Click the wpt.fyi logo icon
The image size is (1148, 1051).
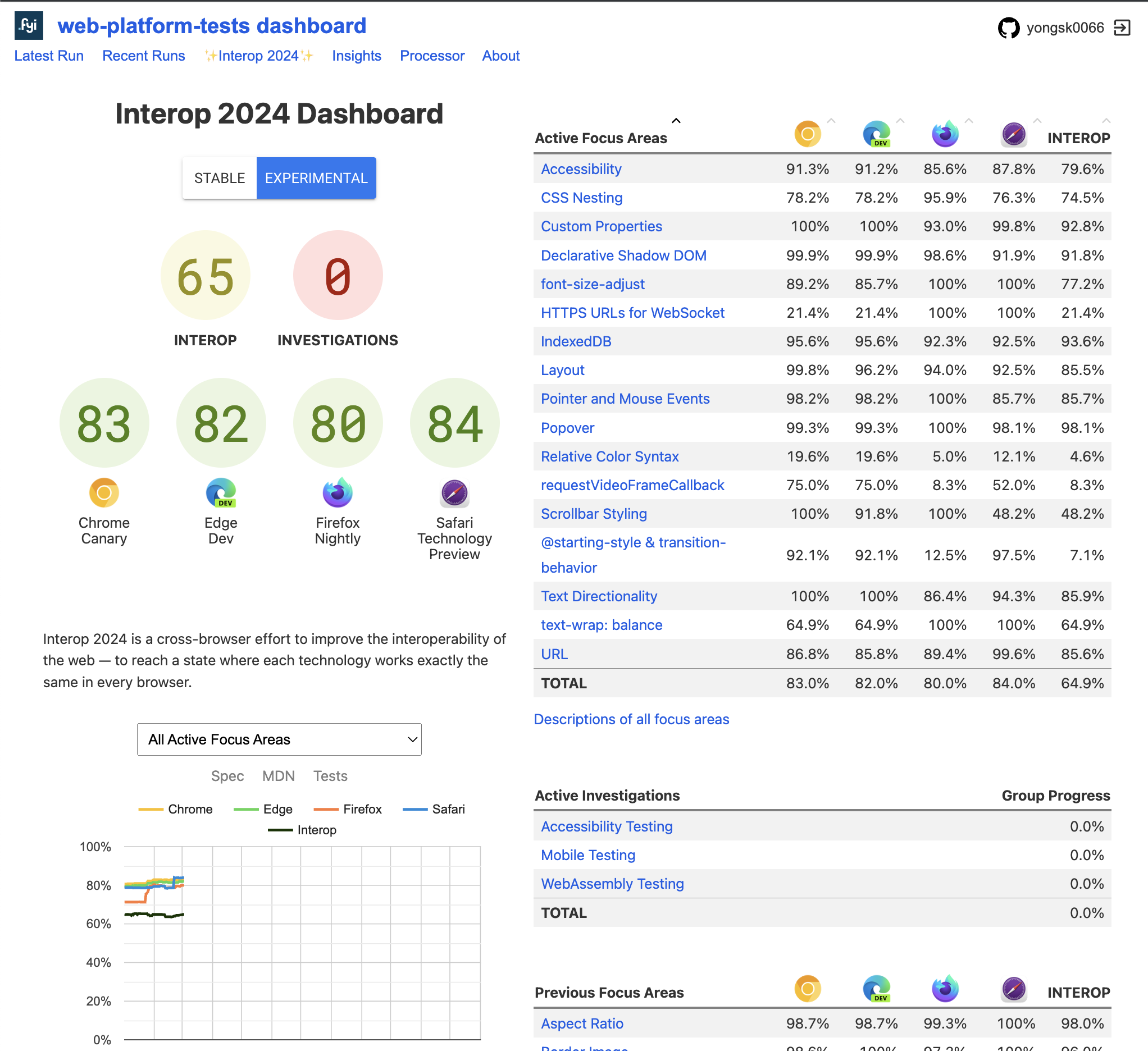[x=29, y=26]
